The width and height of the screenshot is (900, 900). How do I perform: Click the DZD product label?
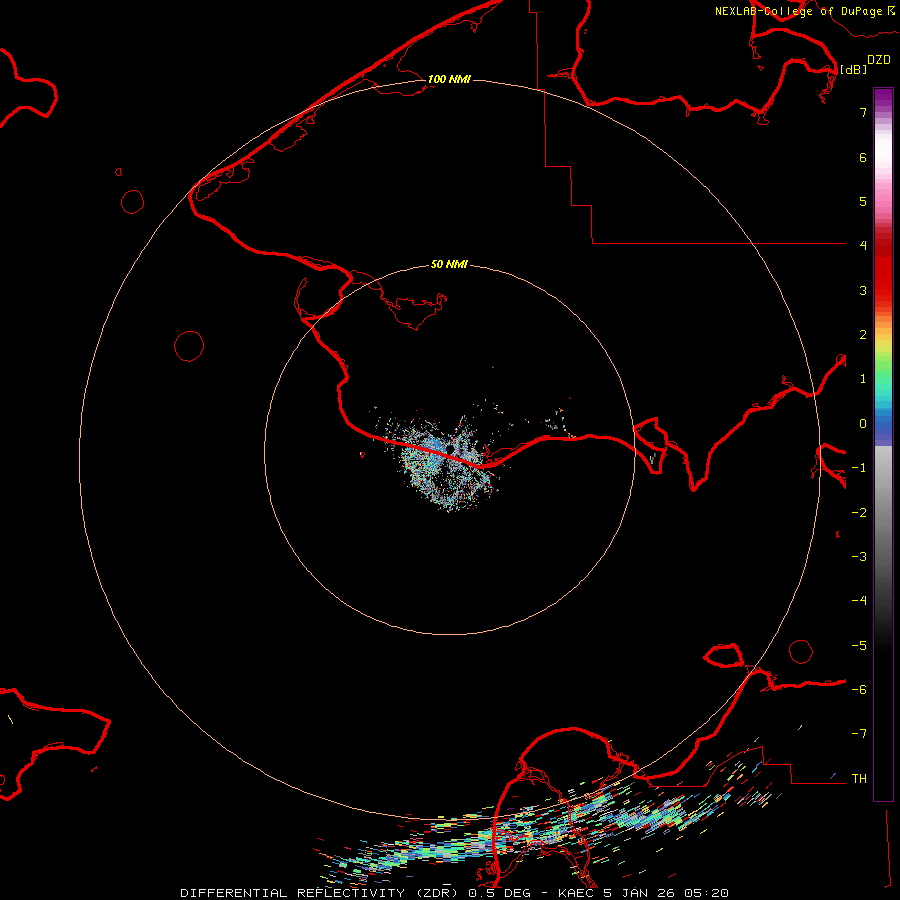[x=879, y=60]
